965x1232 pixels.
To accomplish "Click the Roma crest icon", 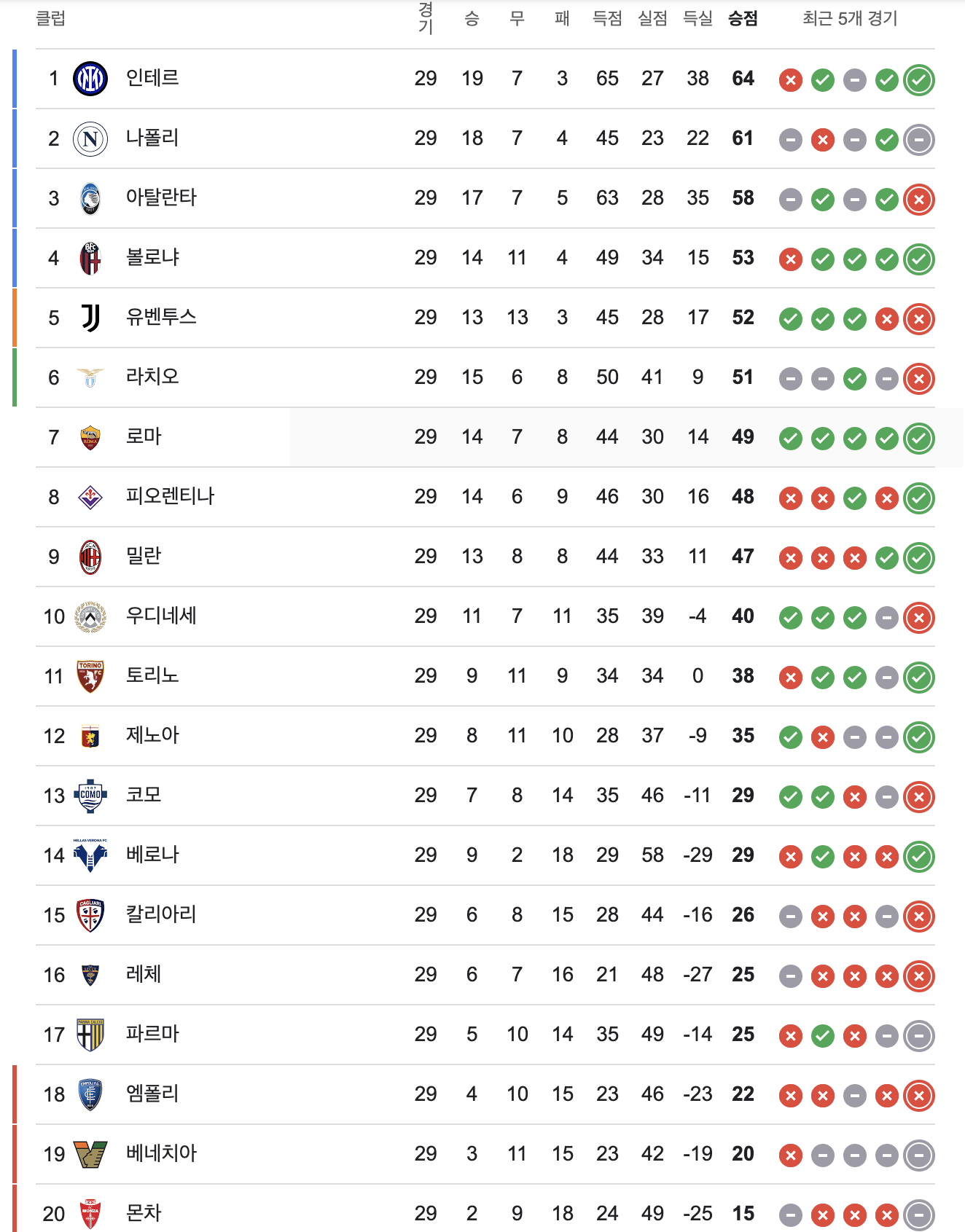I will [x=90, y=437].
